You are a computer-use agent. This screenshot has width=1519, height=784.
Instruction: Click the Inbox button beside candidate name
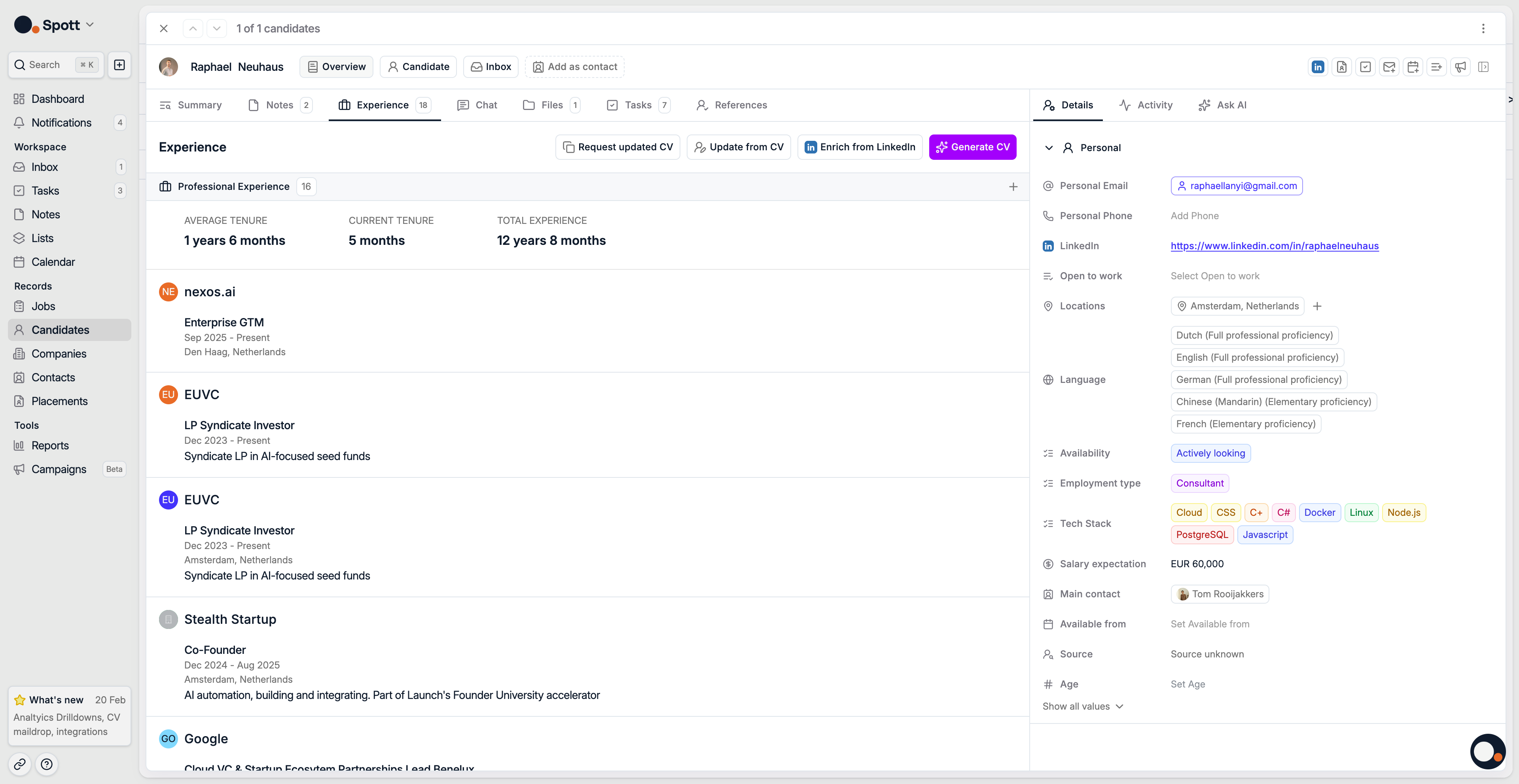click(x=491, y=66)
